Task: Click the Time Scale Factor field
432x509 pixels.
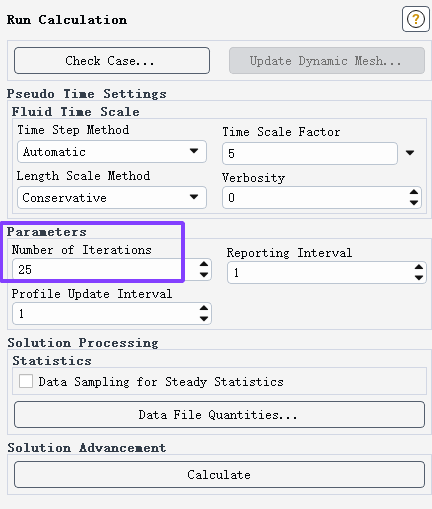Action: pyautogui.click(x=310, y=153)
